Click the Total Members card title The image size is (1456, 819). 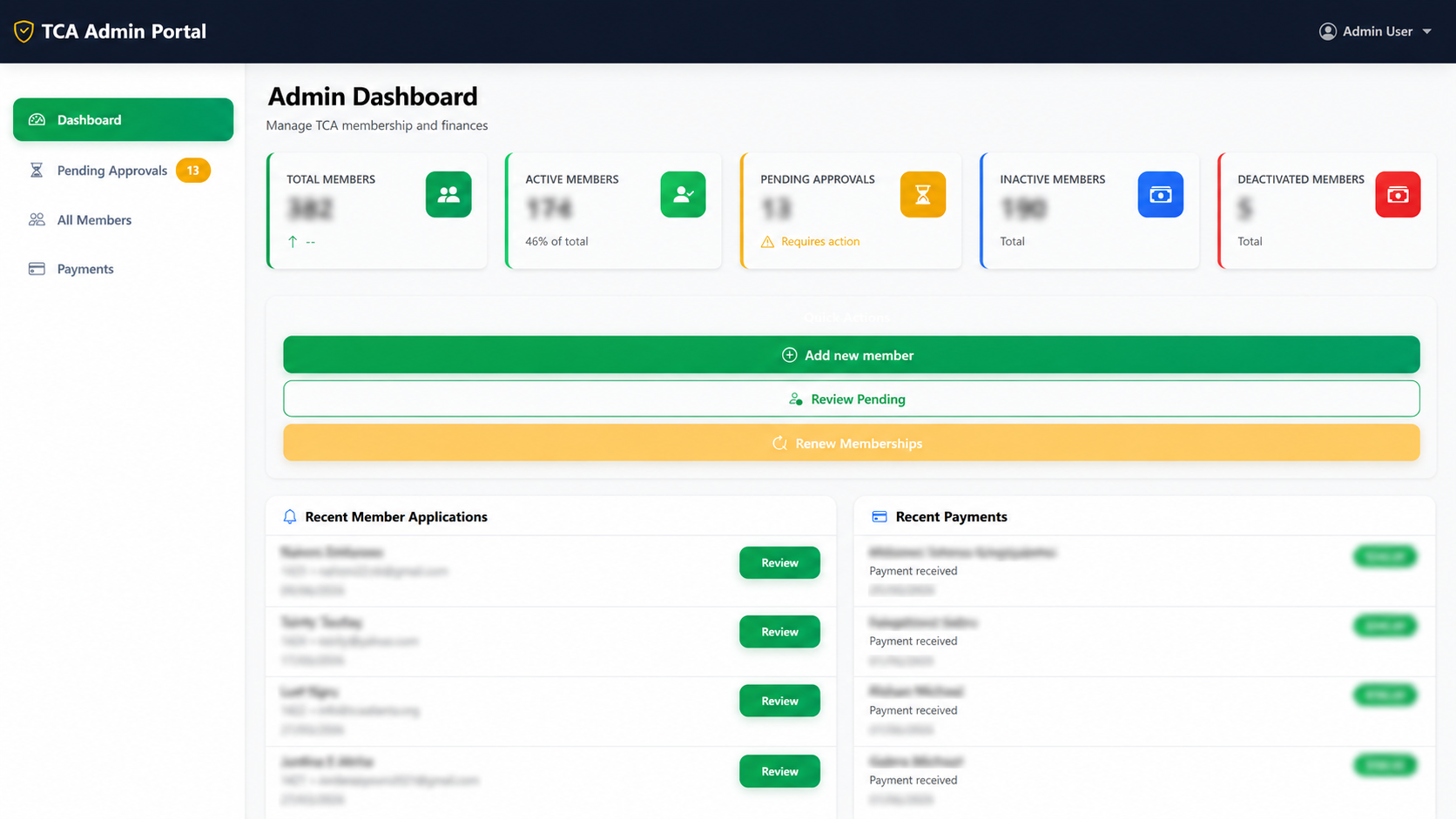(331, 179)
